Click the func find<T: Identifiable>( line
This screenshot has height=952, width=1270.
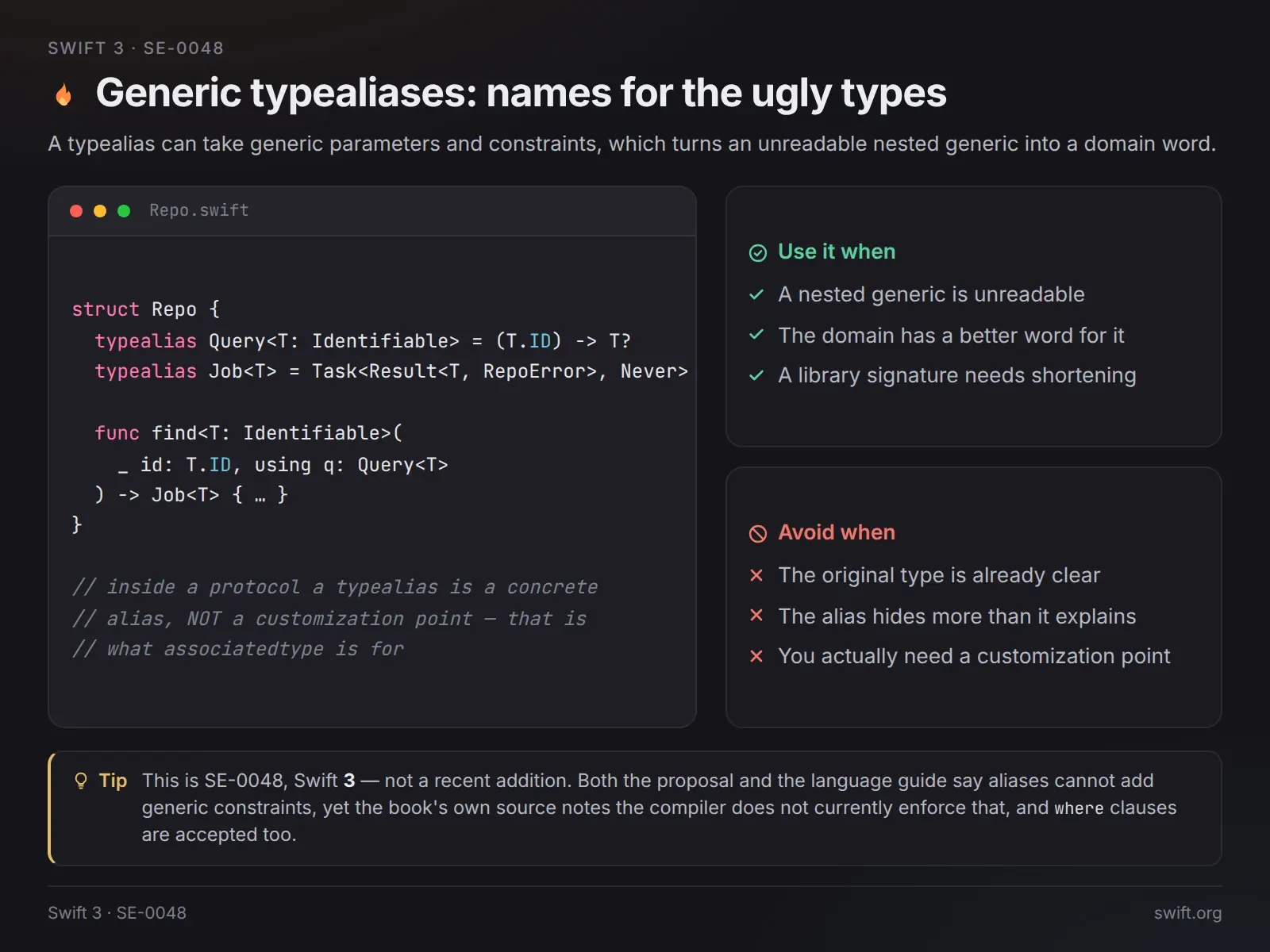248,433
